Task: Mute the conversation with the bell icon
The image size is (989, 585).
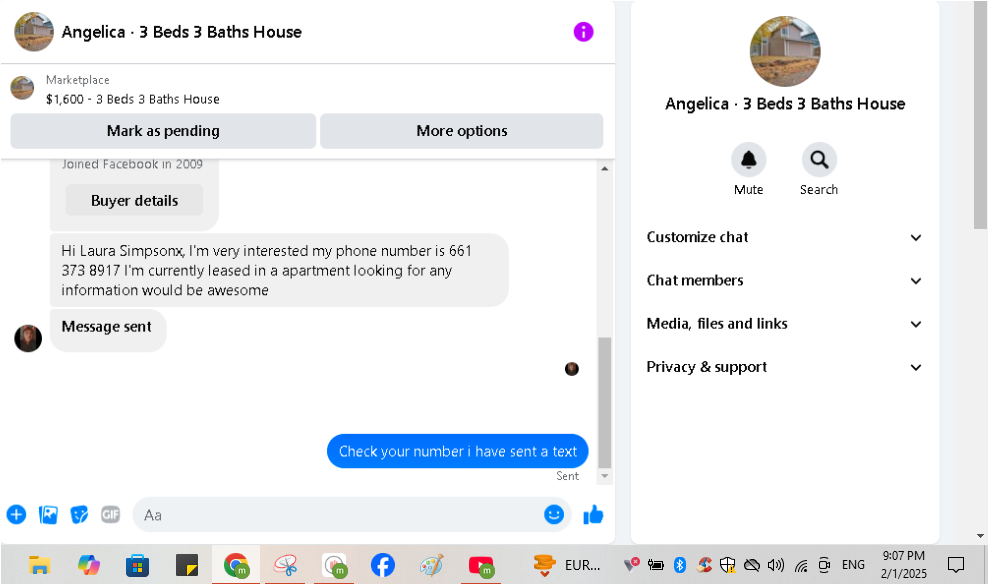Action: [748, 160]
